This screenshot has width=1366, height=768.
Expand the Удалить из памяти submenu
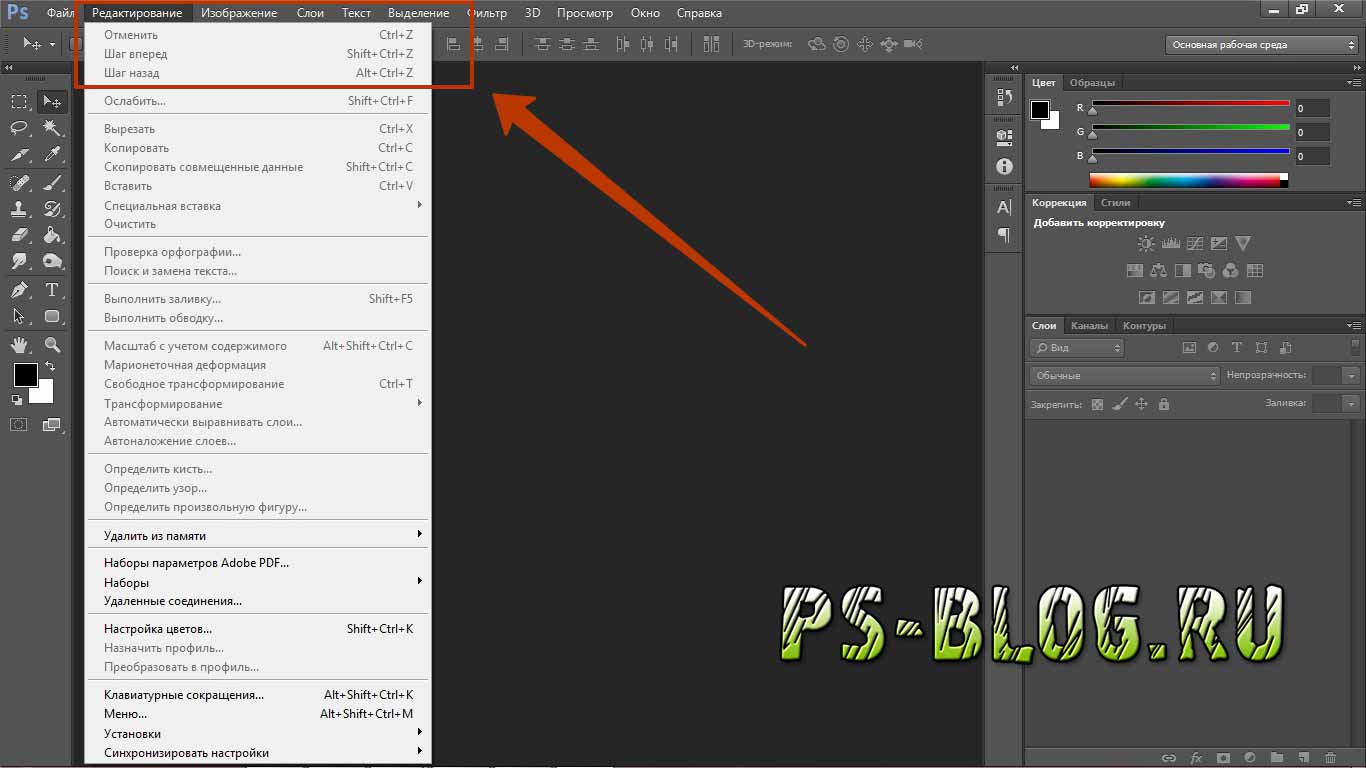[x=256, y=535]
